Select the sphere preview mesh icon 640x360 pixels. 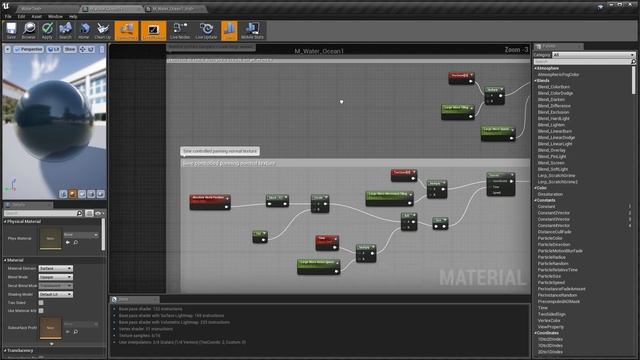pyautogui.click(x=73, y=194)
